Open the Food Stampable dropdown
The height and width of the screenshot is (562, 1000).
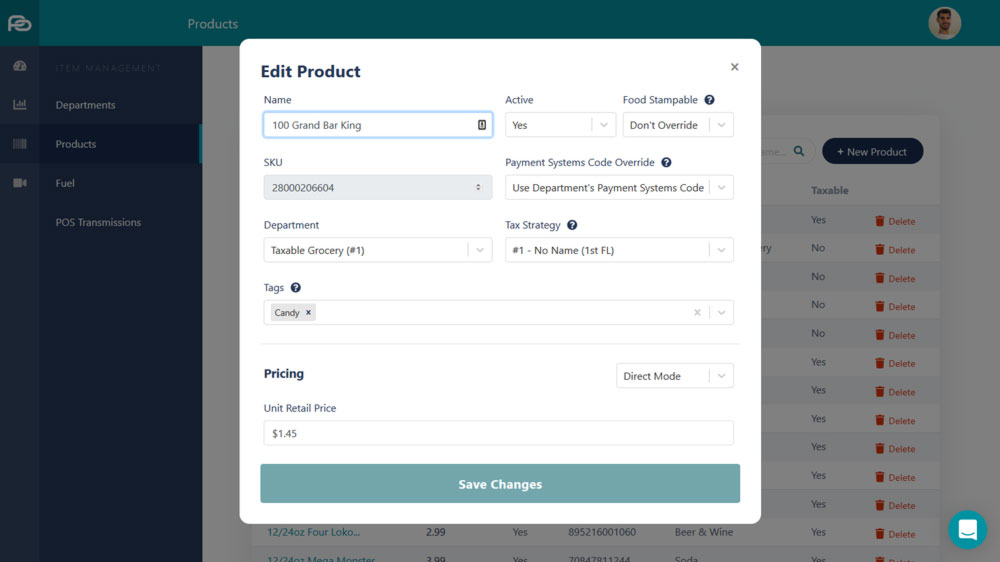coord(677,125)
